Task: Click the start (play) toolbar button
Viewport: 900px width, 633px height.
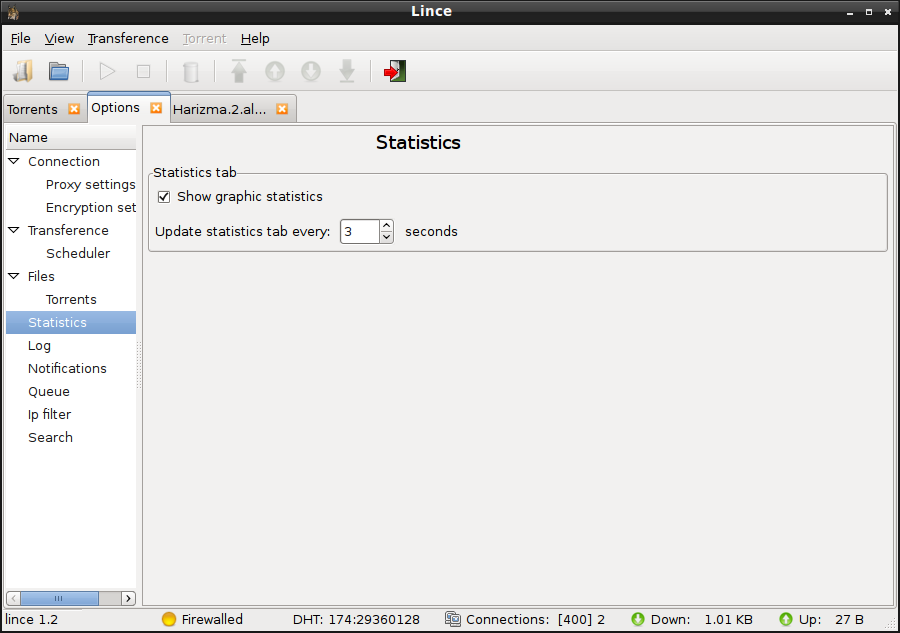Action: click(x=107, y=71)
